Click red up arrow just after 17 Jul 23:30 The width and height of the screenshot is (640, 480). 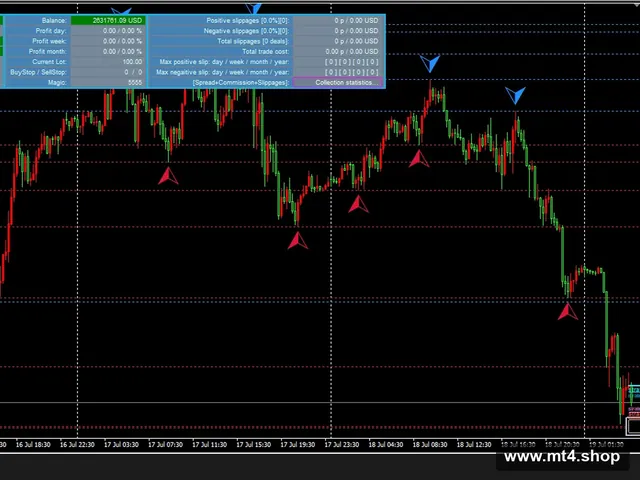tap(358, 204)
